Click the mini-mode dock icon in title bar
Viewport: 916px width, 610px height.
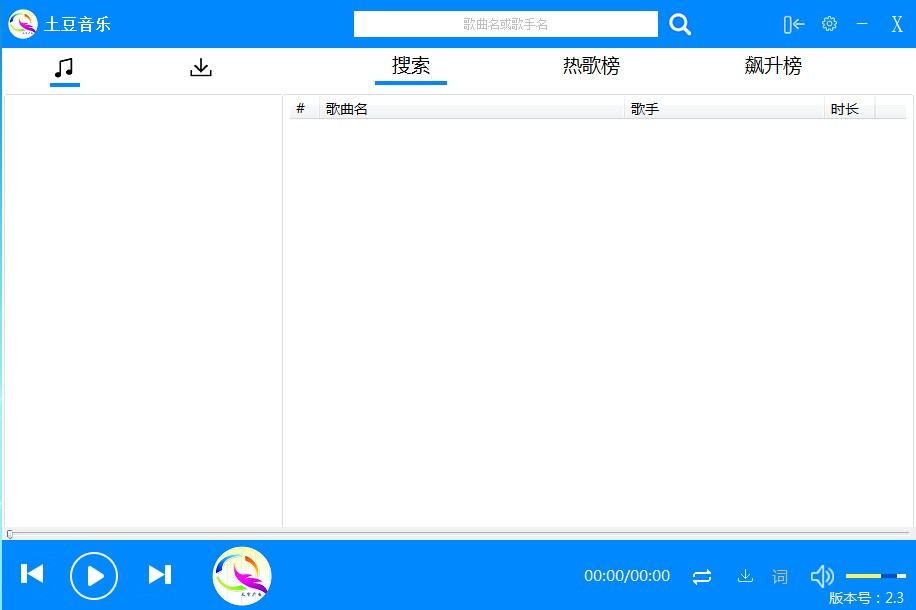(793, 24)
